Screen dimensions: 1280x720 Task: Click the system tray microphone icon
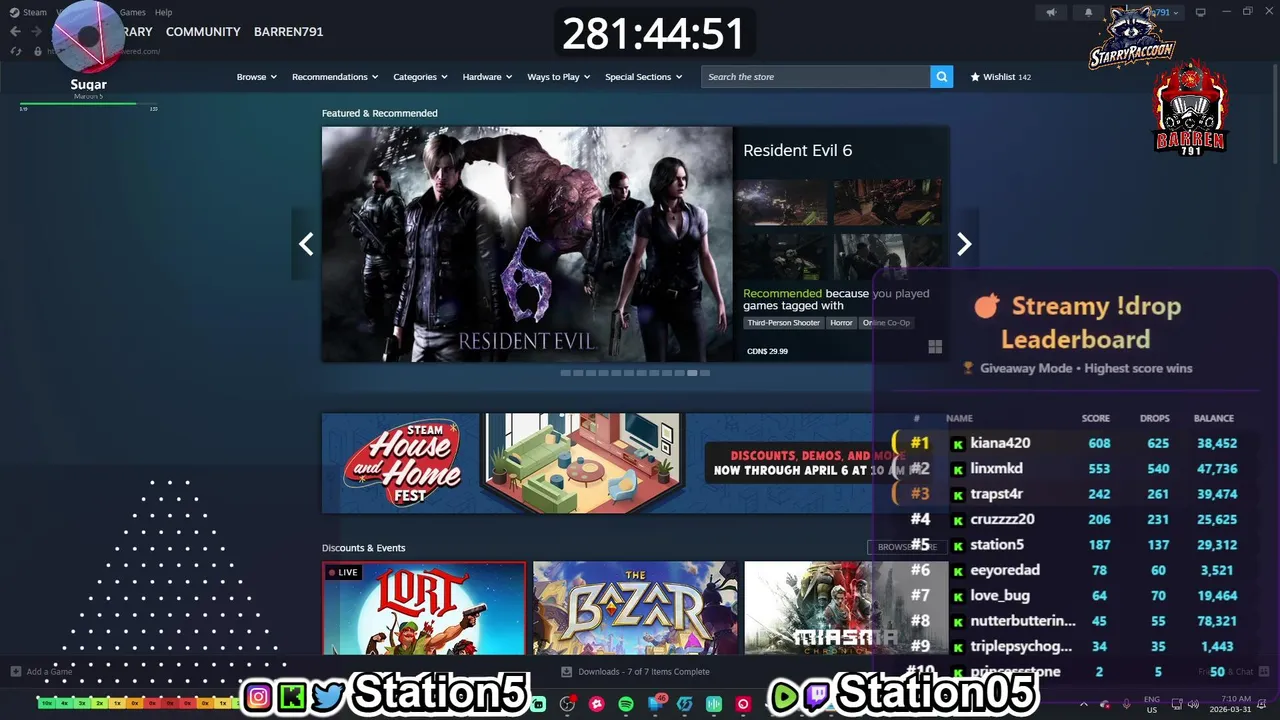point(1126,704)
